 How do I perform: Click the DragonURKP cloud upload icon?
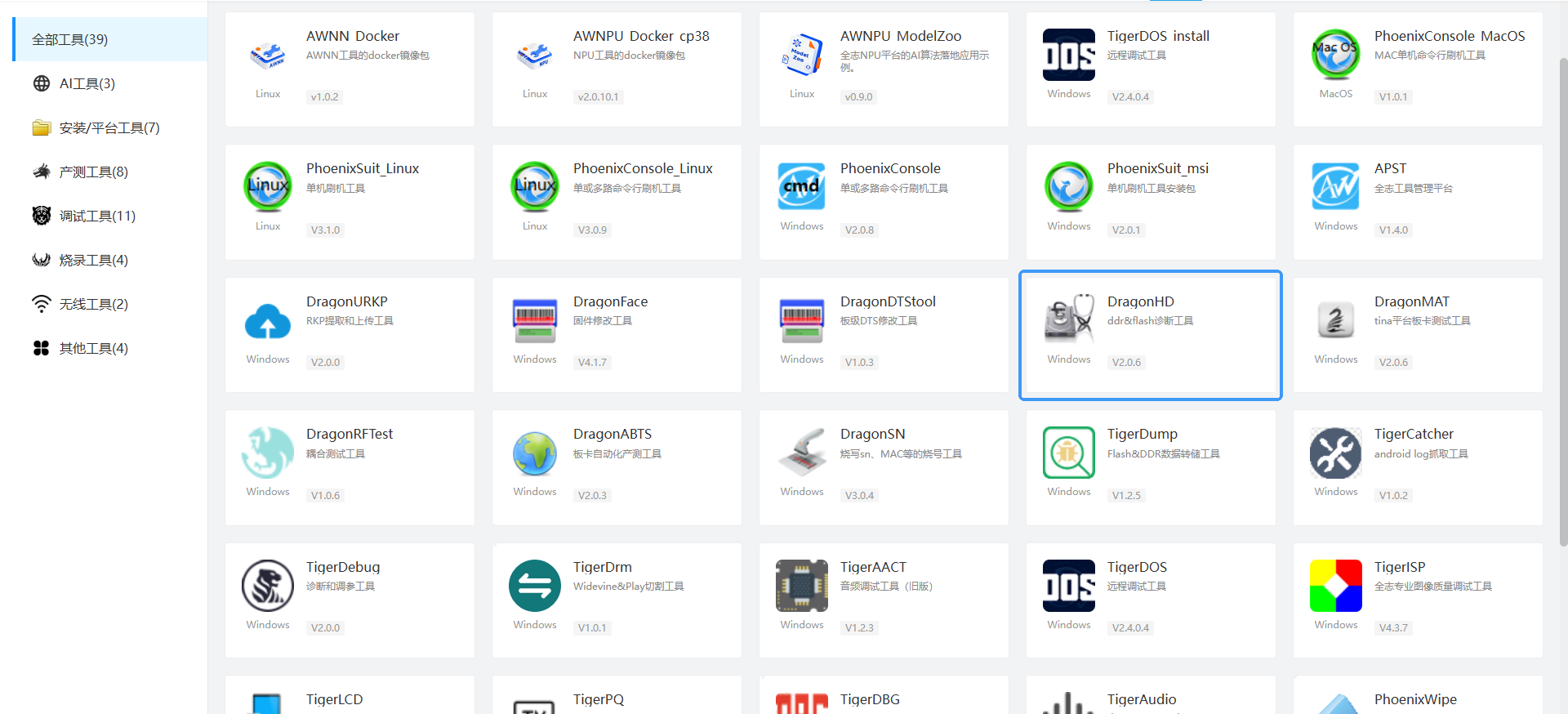pos(267,321)
